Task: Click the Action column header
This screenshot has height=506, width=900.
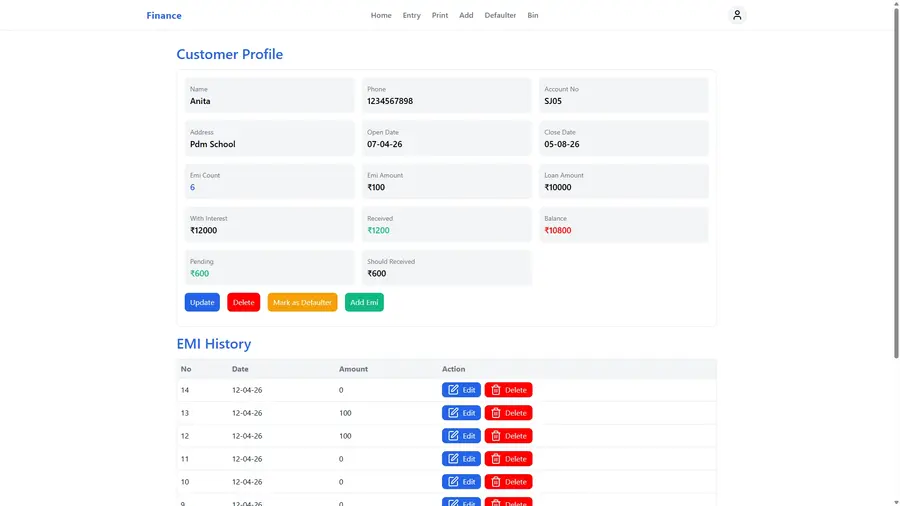Action: coord(453,369)
